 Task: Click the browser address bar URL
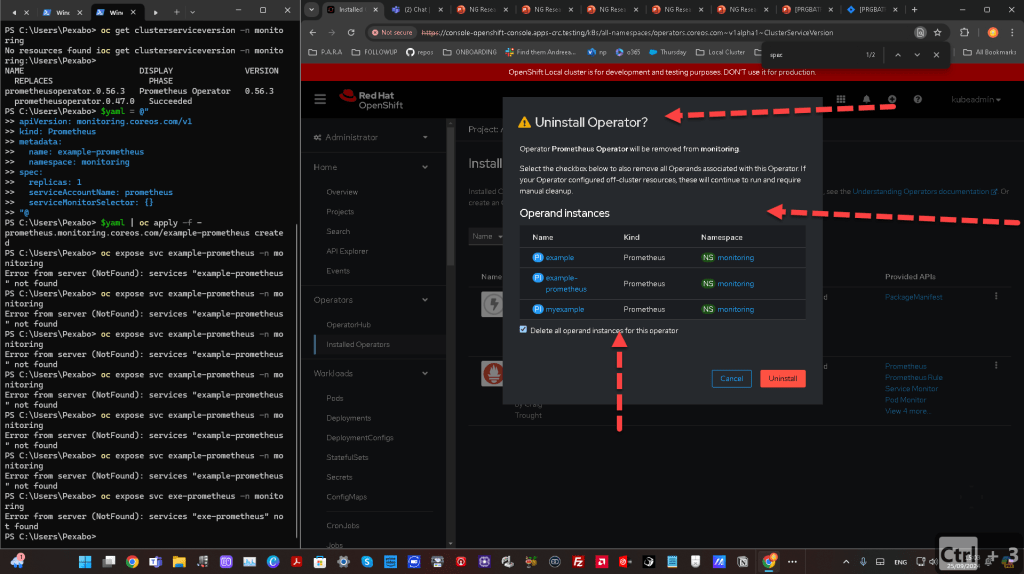coord(627,33)
